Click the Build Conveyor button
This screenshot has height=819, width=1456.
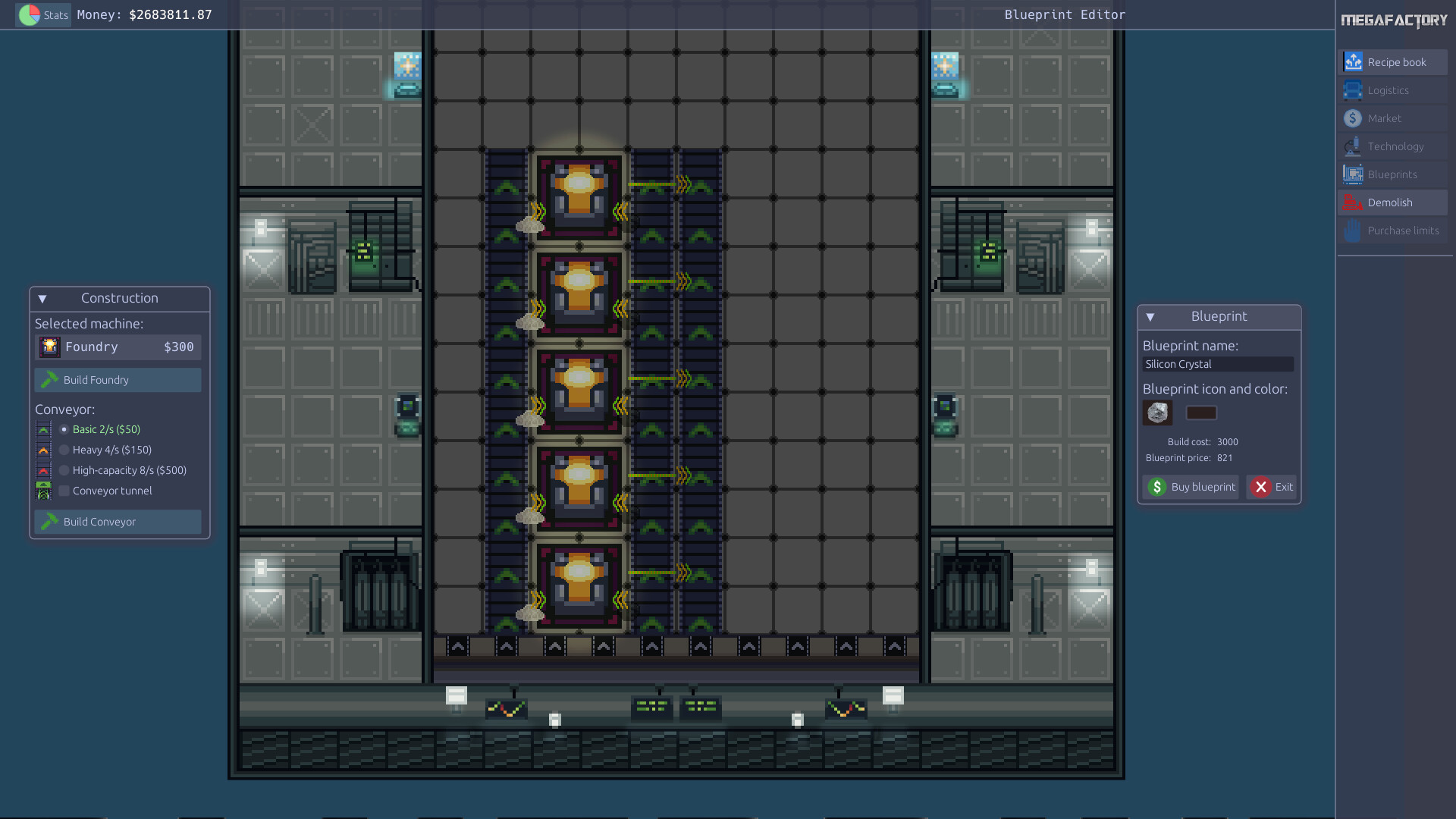click(x=118, y=521)
